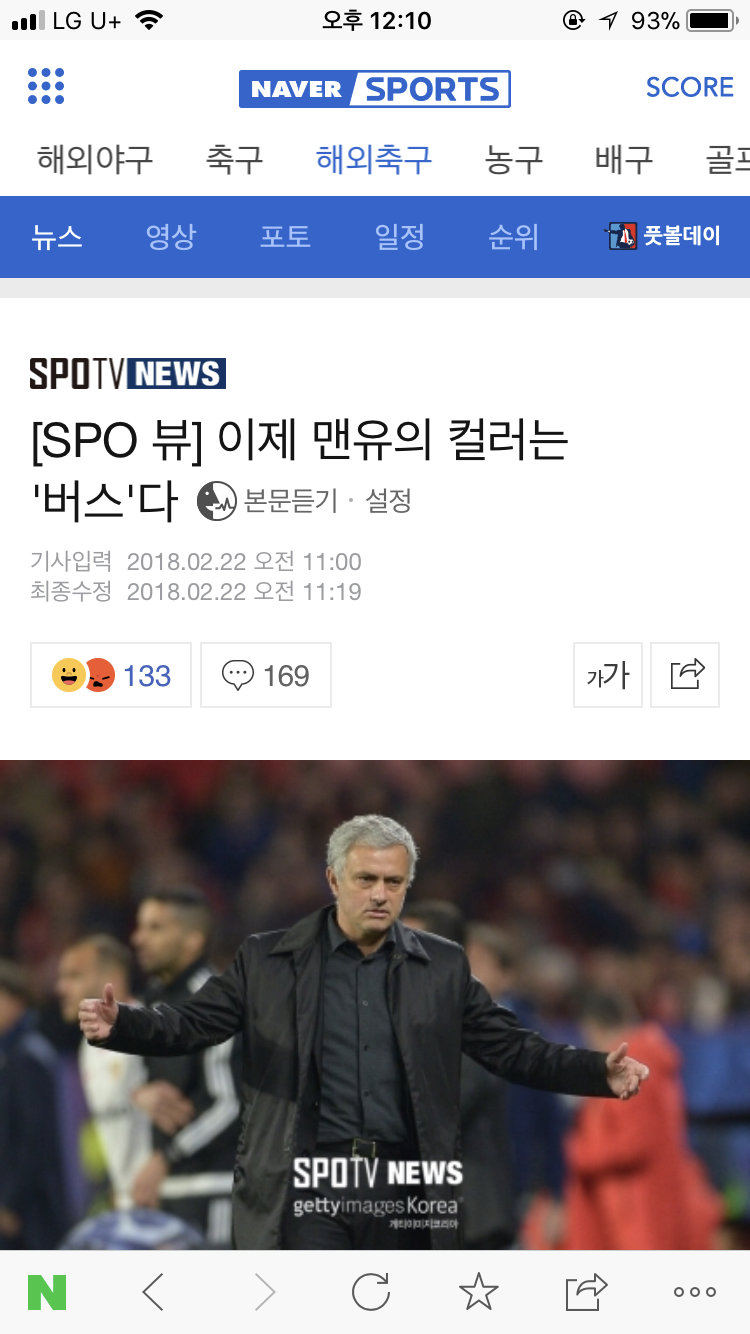This screenshot has height=1334, width=750.
Task: Open the SCORE link in the header
Action: pyautogui.click(x=690, y=87)
